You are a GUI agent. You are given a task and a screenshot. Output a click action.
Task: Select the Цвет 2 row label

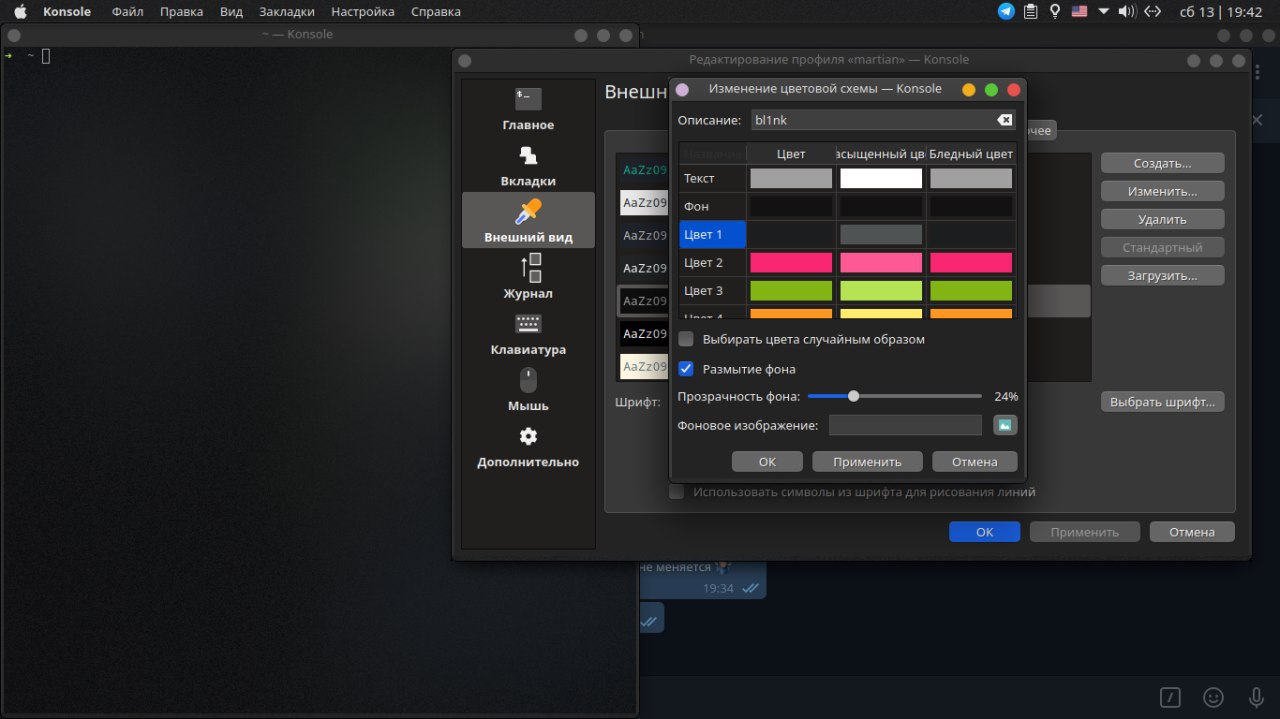pos(713,262)
